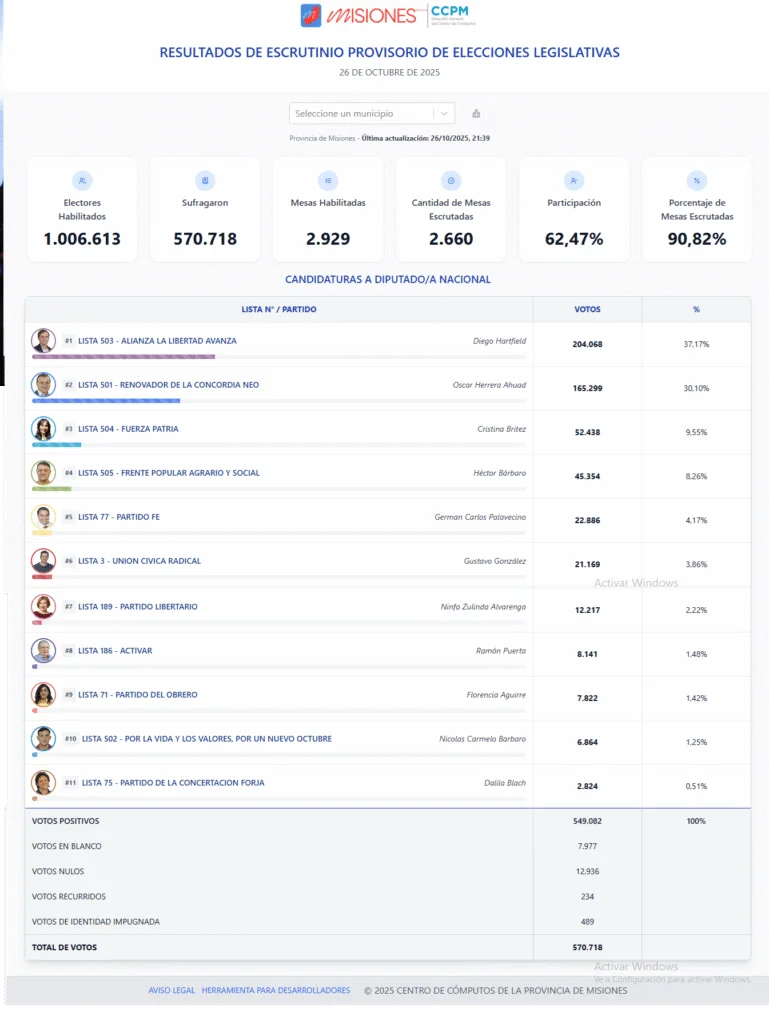The height and width of the screenshot is (1024, 769).
Task: Click the La Libertad Avanza progress bar
Action: click(124, 356)
